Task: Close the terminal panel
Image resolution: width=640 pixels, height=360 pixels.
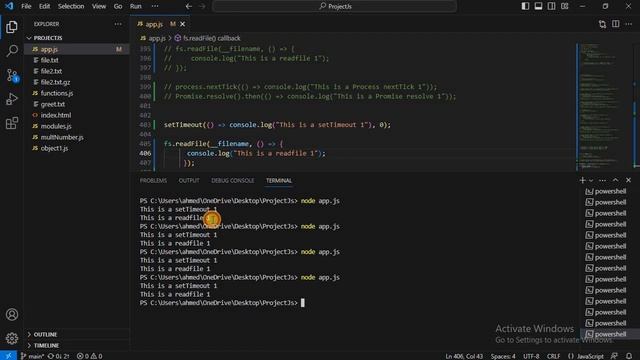Action: coord(628,180)
